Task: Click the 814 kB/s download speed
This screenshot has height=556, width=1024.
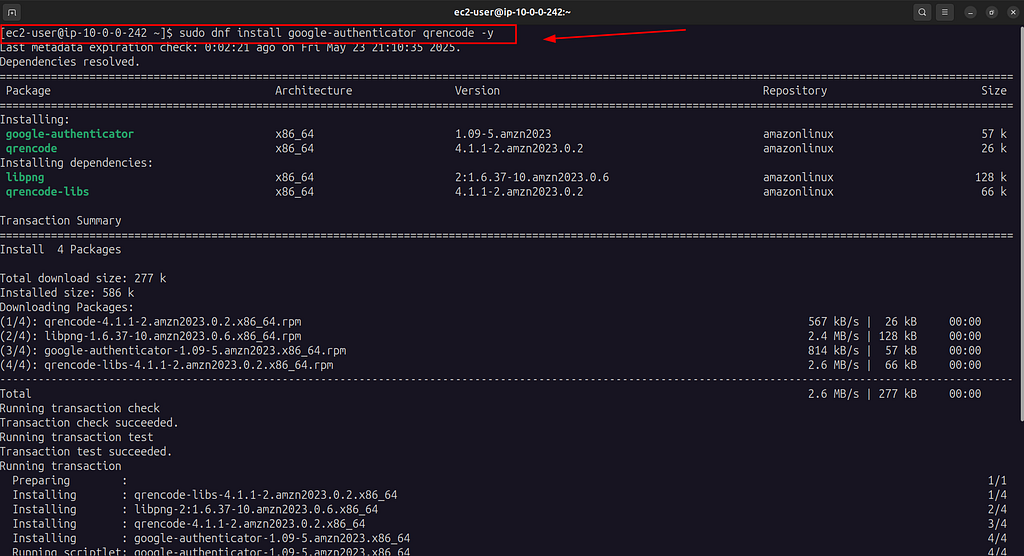Action: (x=833, y=350)
